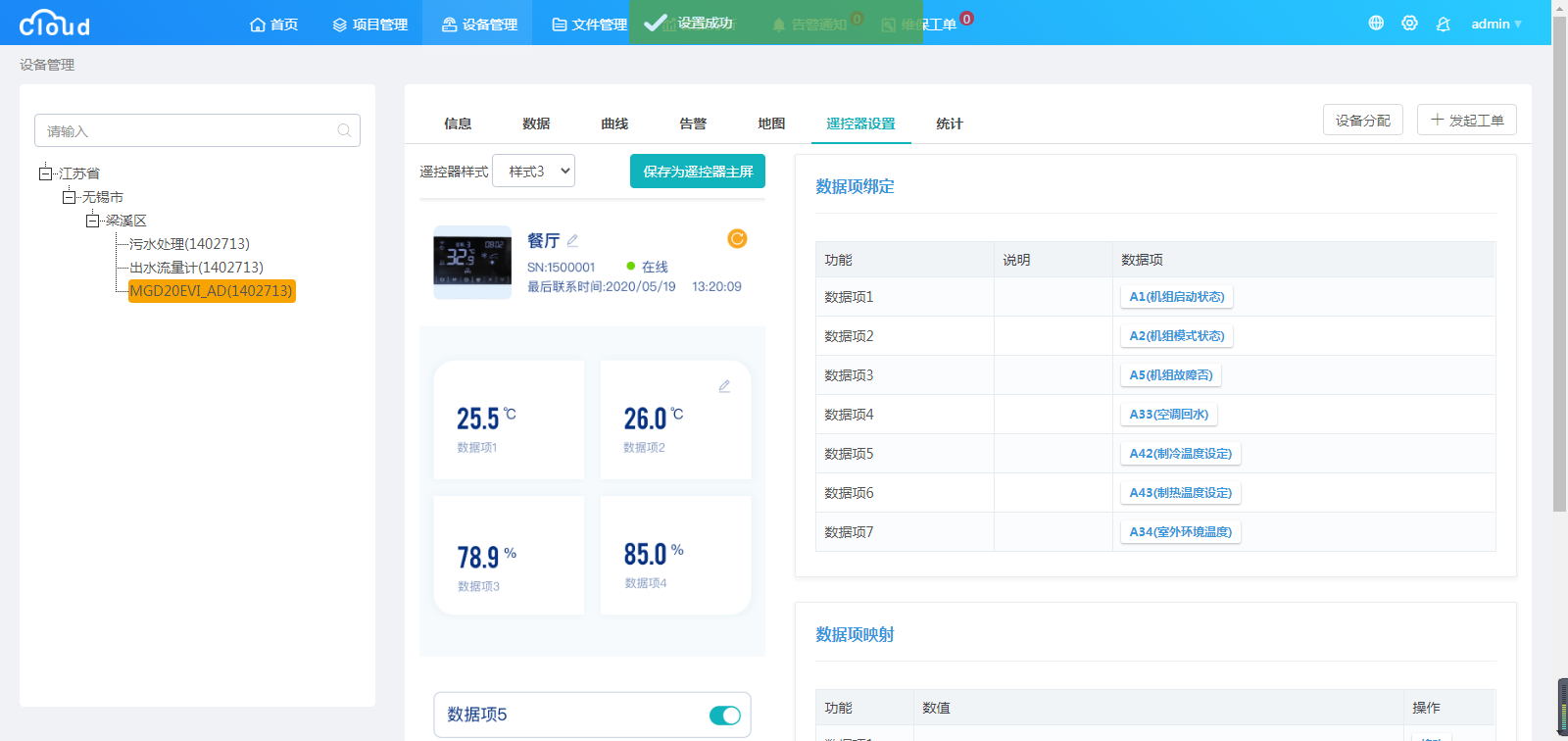Viewport: 1568px width, 741px height.
Task: Click the 数据项映射 section heading
Action: tap(855, 634)
